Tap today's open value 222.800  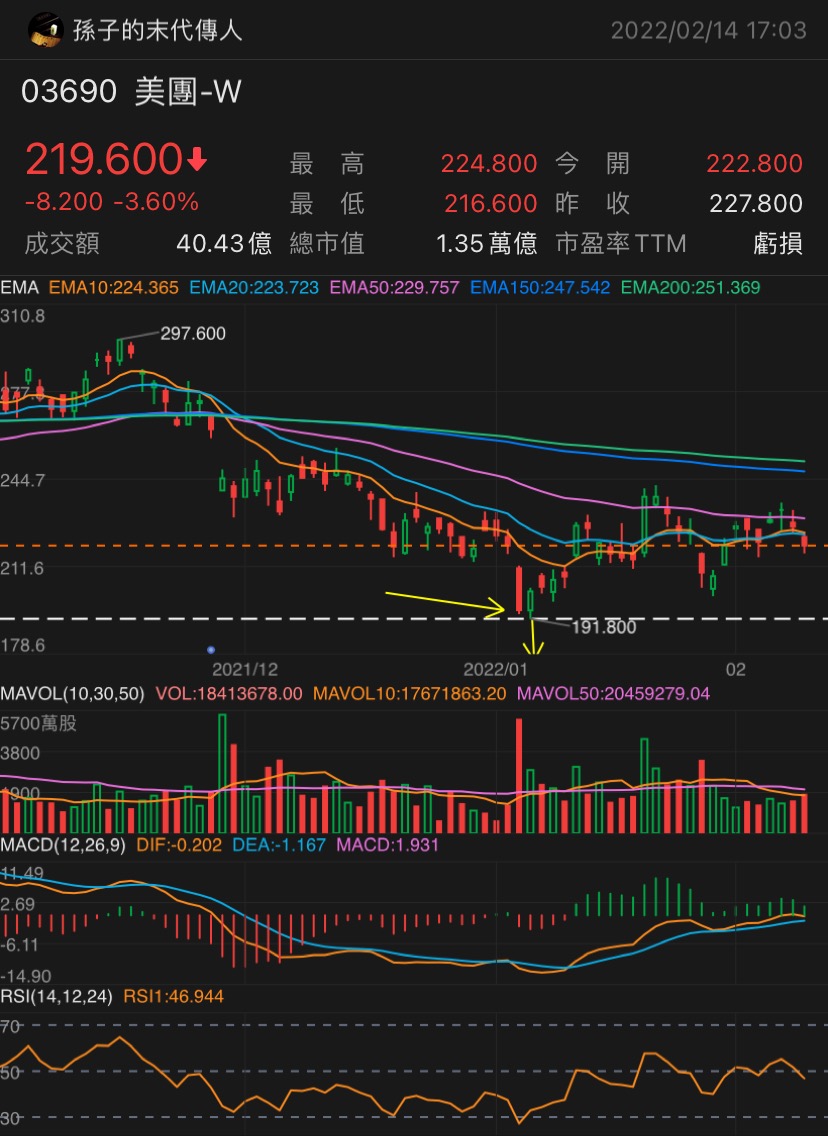[x=754, y=164]
